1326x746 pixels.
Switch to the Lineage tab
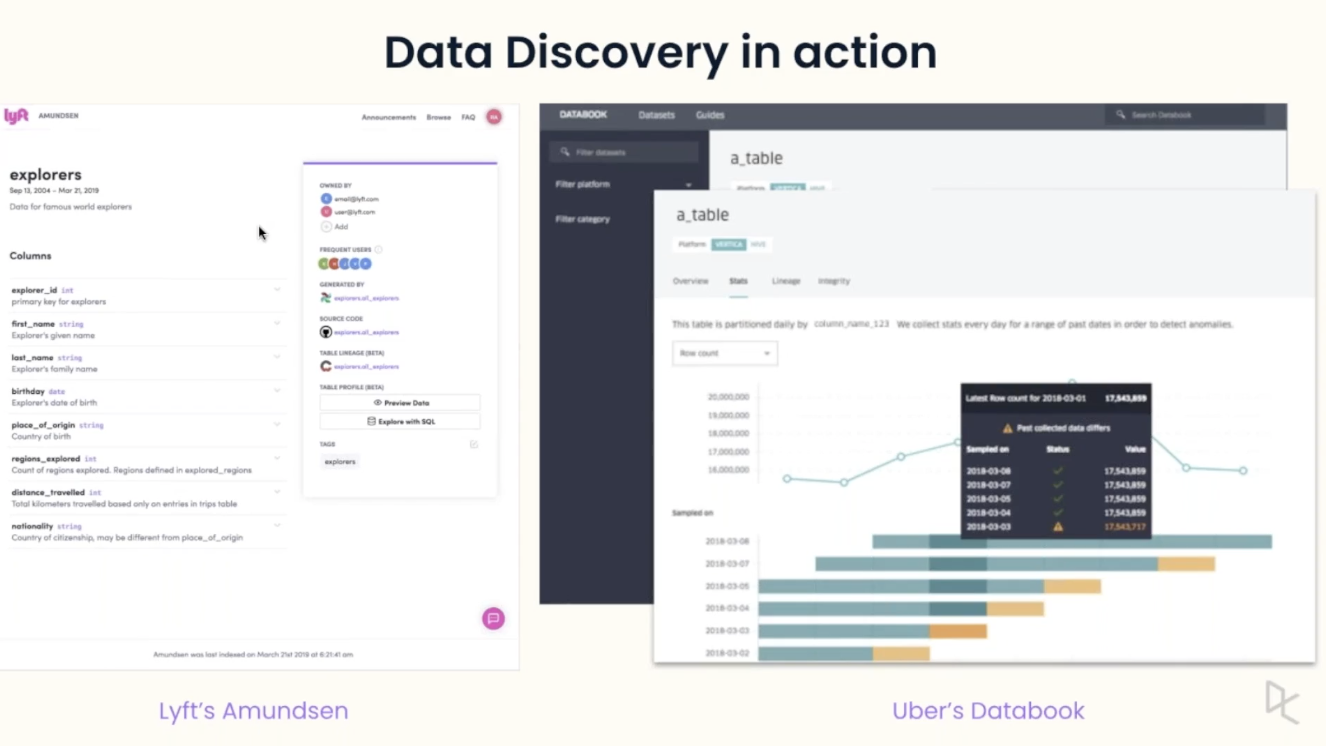click(786, 281)
